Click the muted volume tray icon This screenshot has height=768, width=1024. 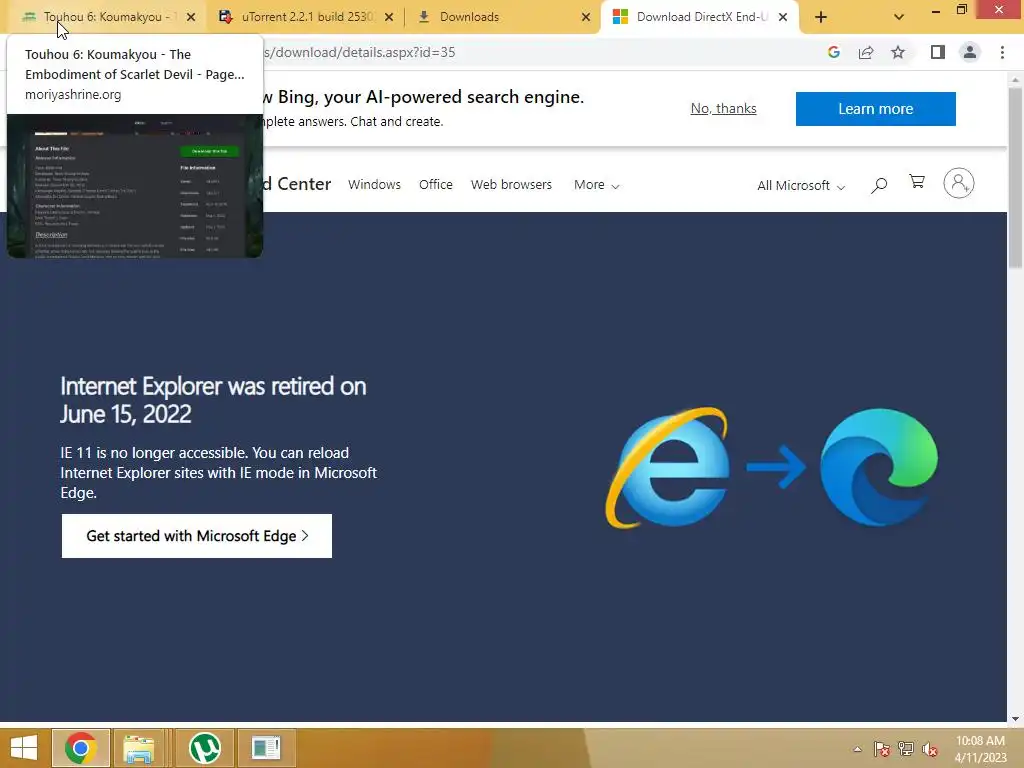pyautogui.click(x=930, y=749)
